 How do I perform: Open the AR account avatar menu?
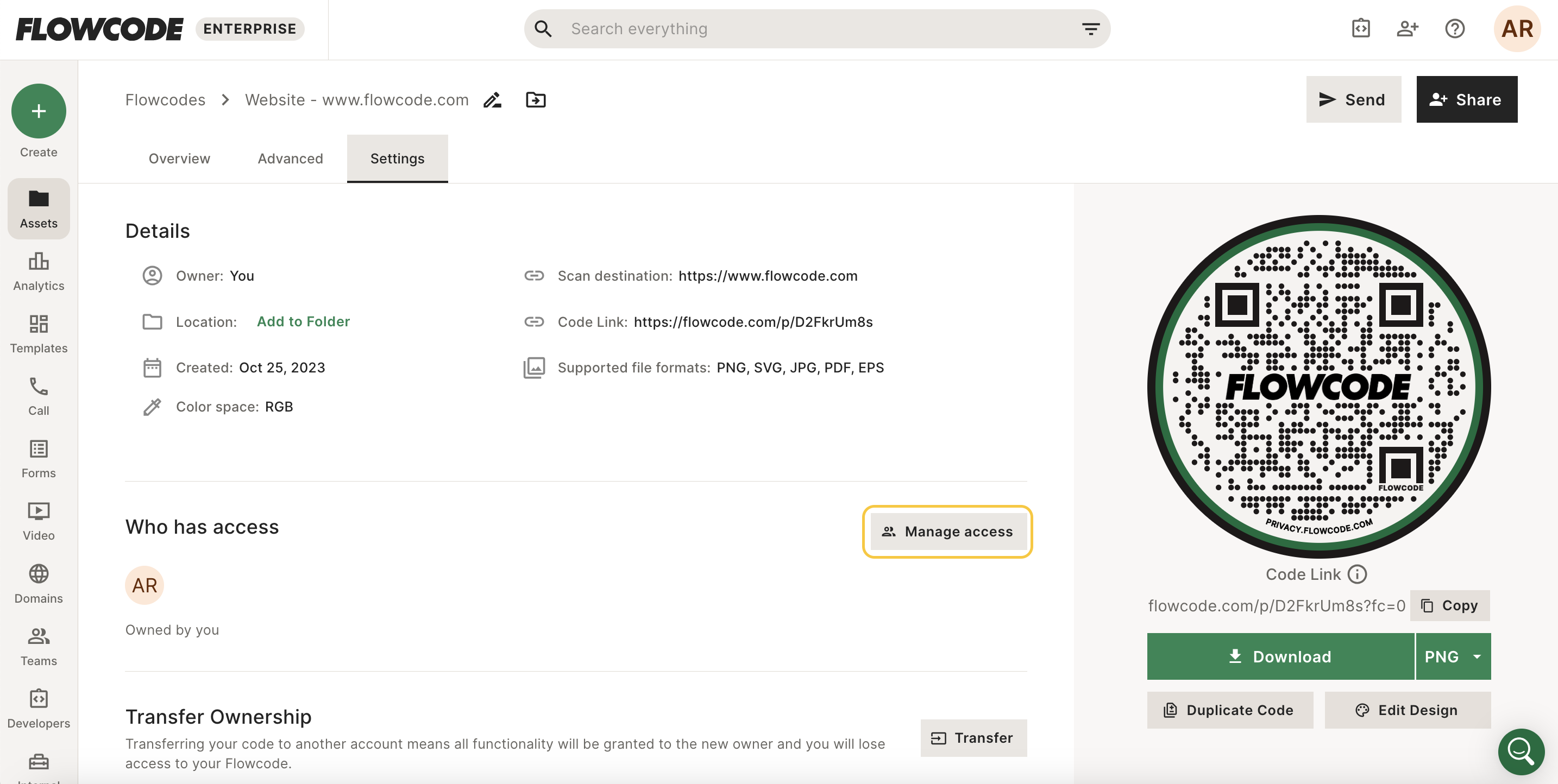1517,28
